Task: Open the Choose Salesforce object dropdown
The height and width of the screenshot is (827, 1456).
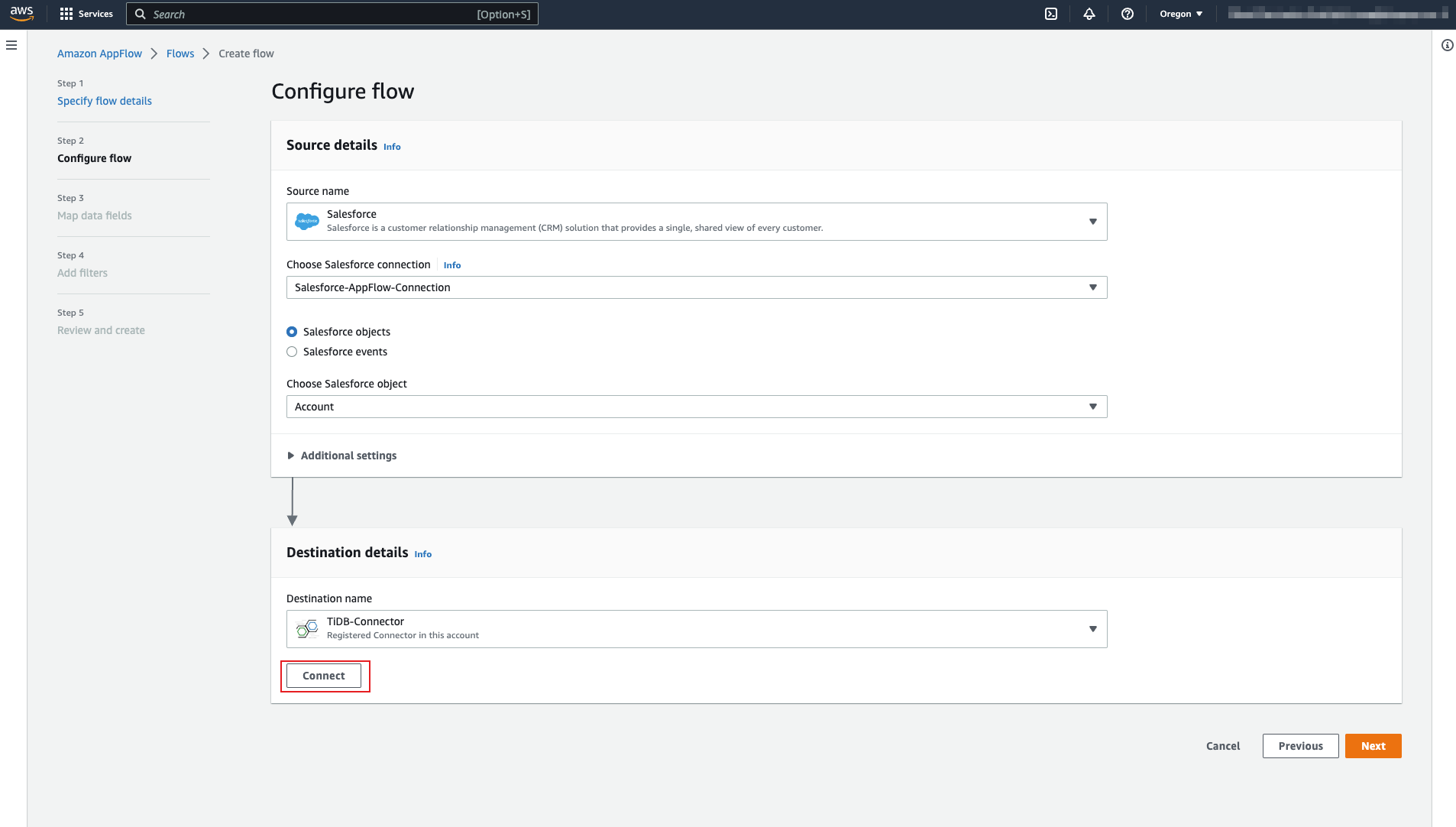Action: 696,407
